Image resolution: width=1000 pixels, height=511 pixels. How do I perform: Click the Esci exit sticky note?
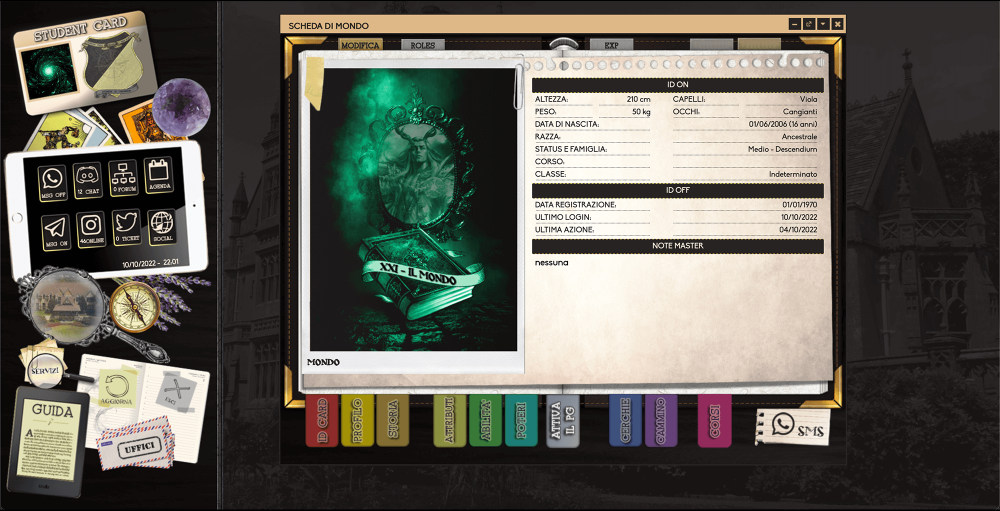click(174, 391)
